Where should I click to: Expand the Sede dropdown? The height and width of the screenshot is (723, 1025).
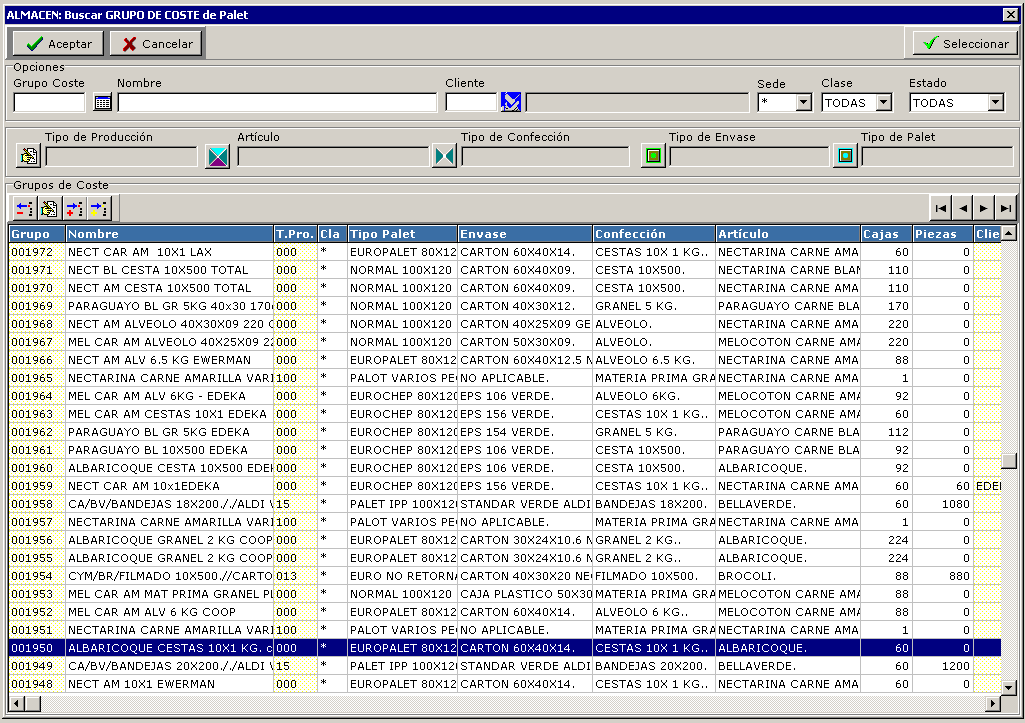click(x=803, y=103)
